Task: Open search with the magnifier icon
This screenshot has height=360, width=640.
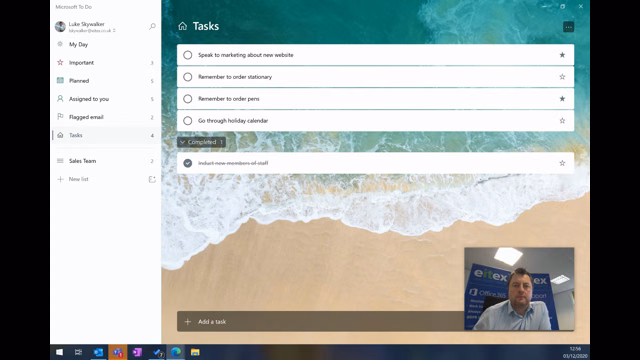Action: (x=152, y=27)
